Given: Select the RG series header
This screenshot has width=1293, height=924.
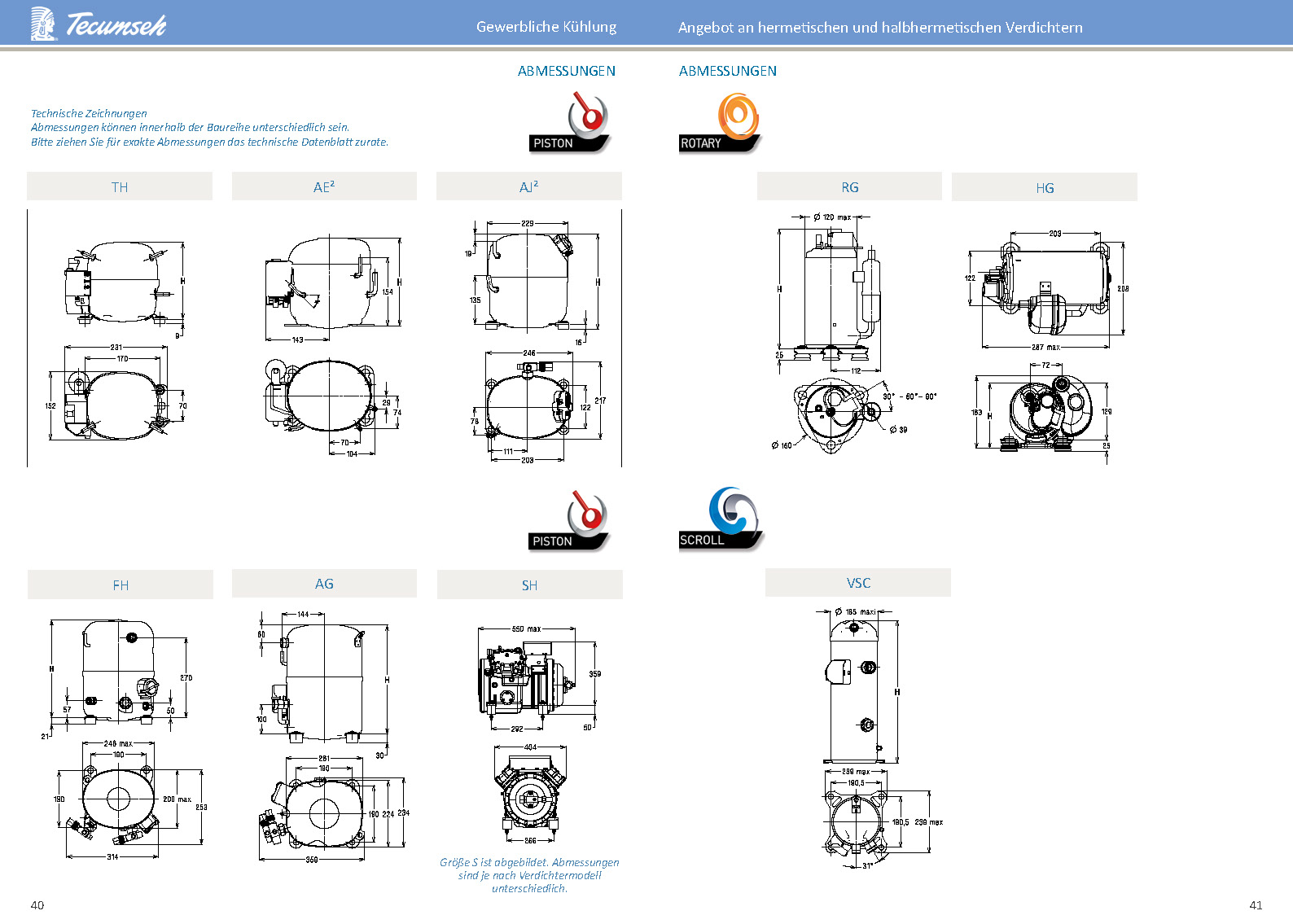Looking at the screenshot, I should pos(849,186).
